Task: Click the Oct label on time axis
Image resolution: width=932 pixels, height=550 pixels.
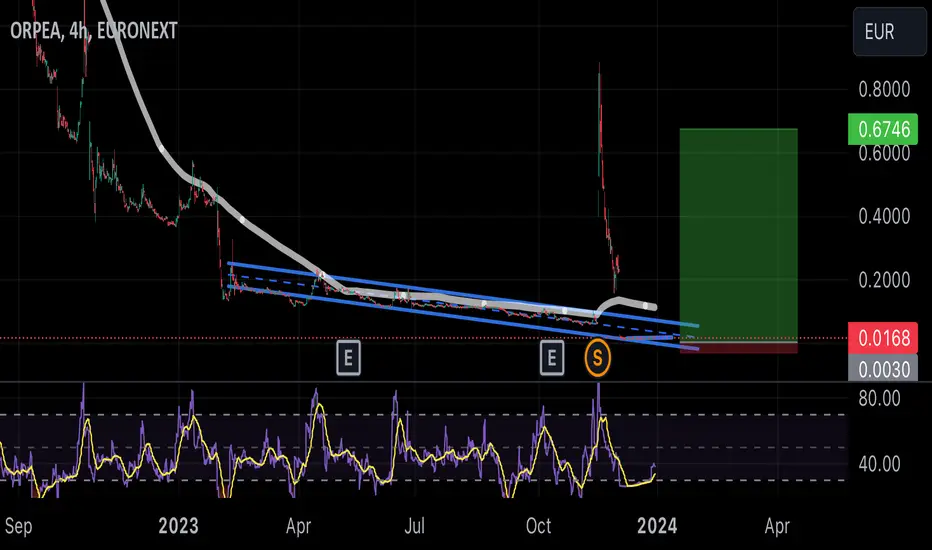Action: (539, 526)
